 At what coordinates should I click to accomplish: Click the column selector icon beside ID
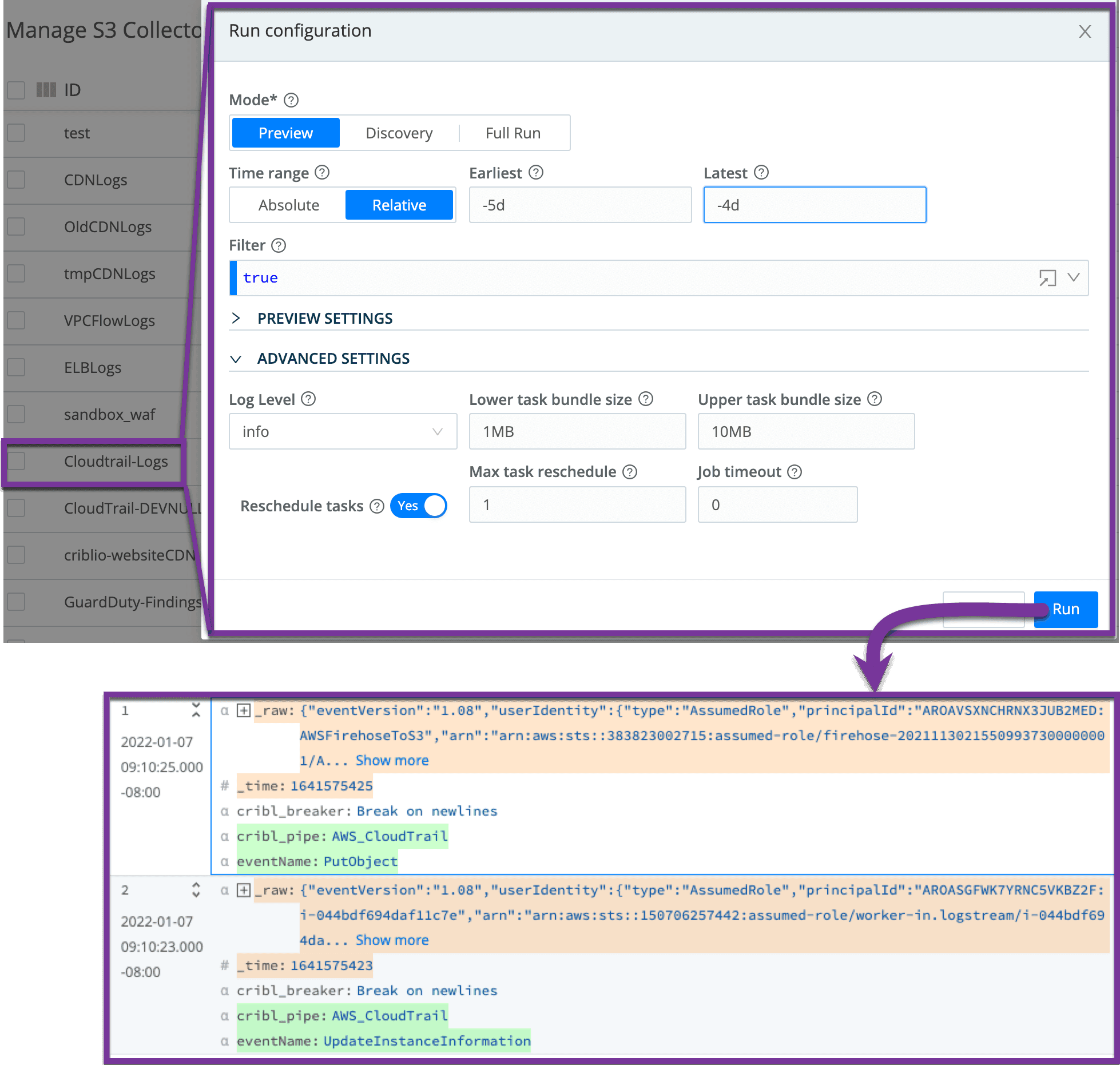point(46,90)
